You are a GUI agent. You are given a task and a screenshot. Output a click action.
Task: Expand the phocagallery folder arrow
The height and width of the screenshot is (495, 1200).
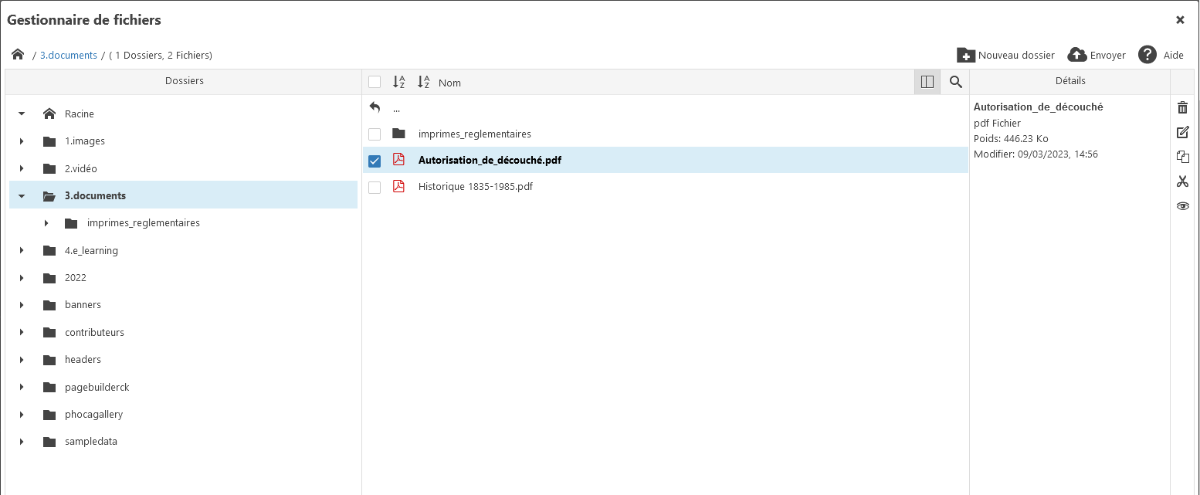coord(21,414)
